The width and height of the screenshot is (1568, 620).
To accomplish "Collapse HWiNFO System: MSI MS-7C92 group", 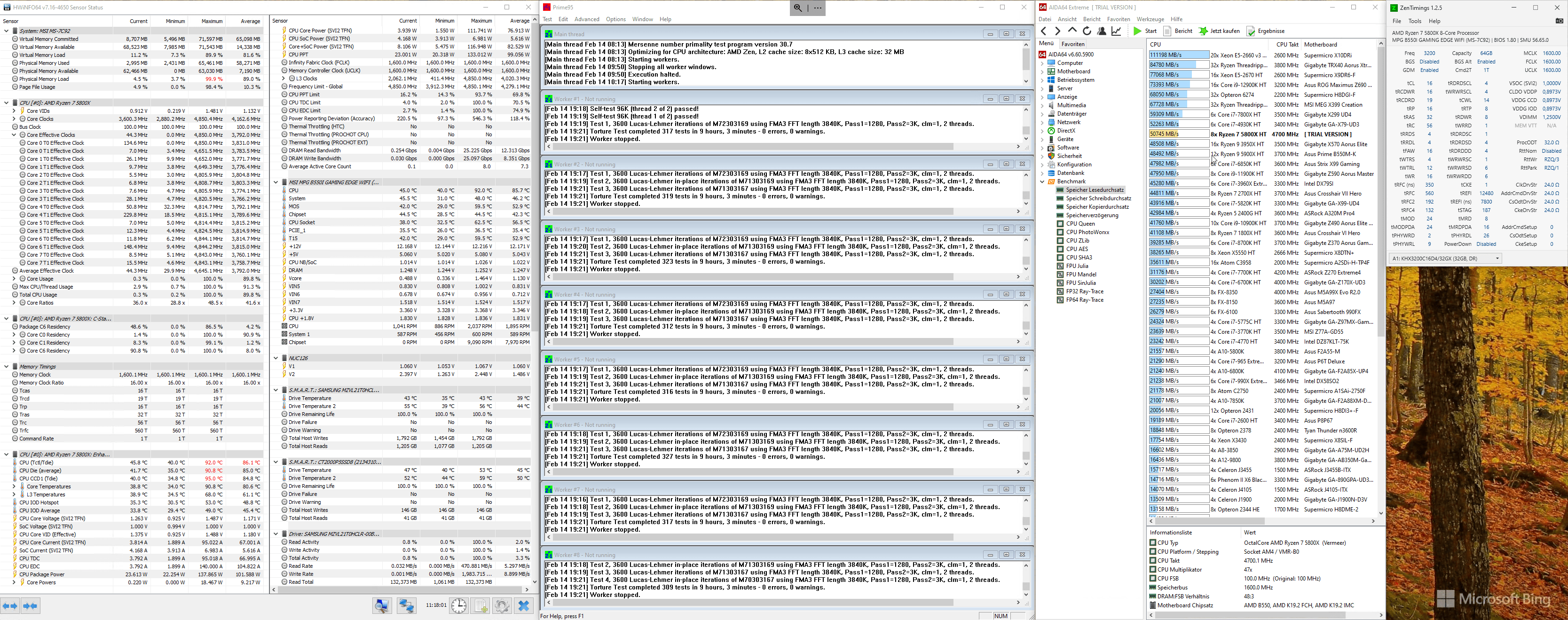I will [x=6, y=31].
